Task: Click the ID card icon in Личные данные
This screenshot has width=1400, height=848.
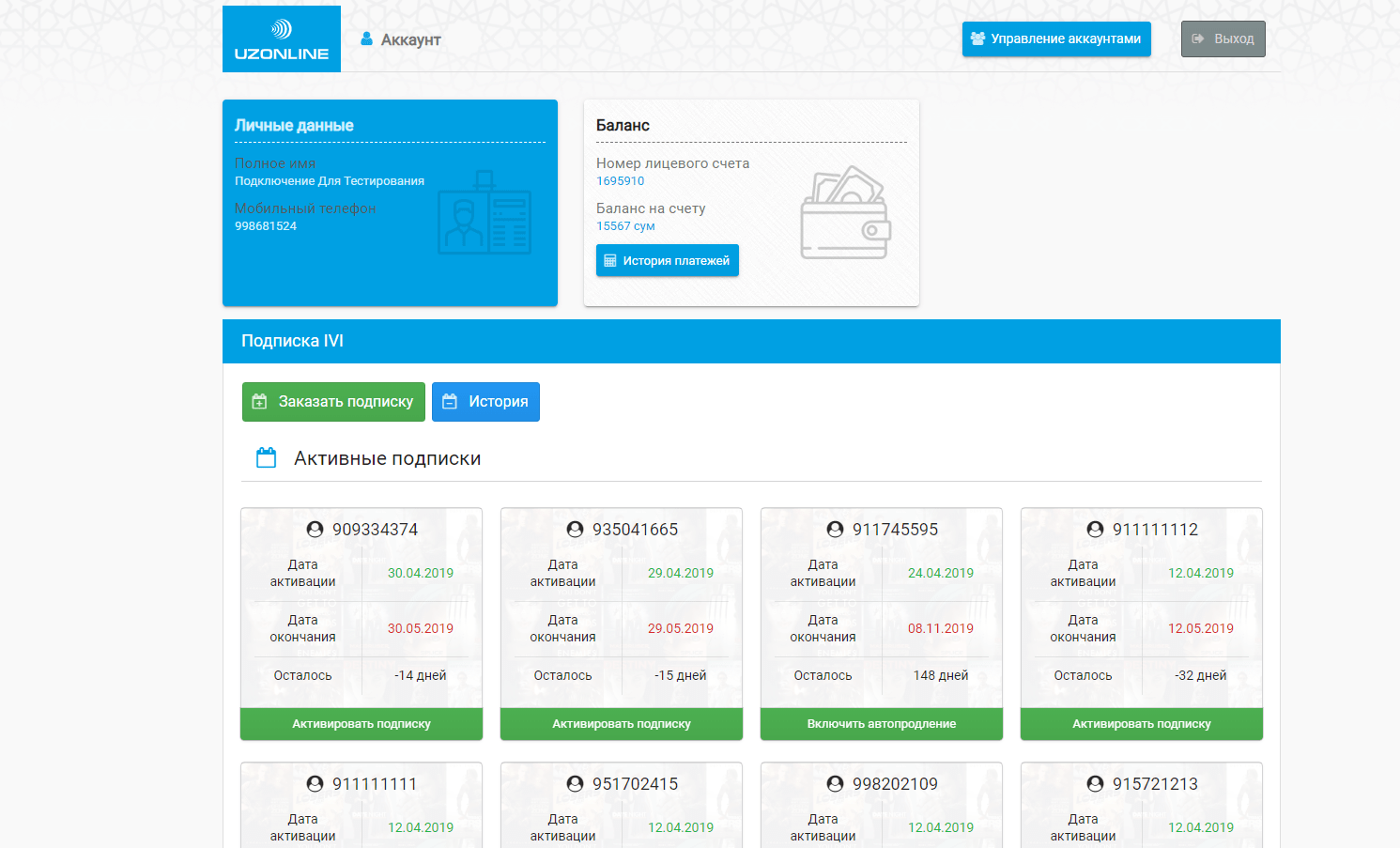Action: pyautogui.click(x=485, y=213)
